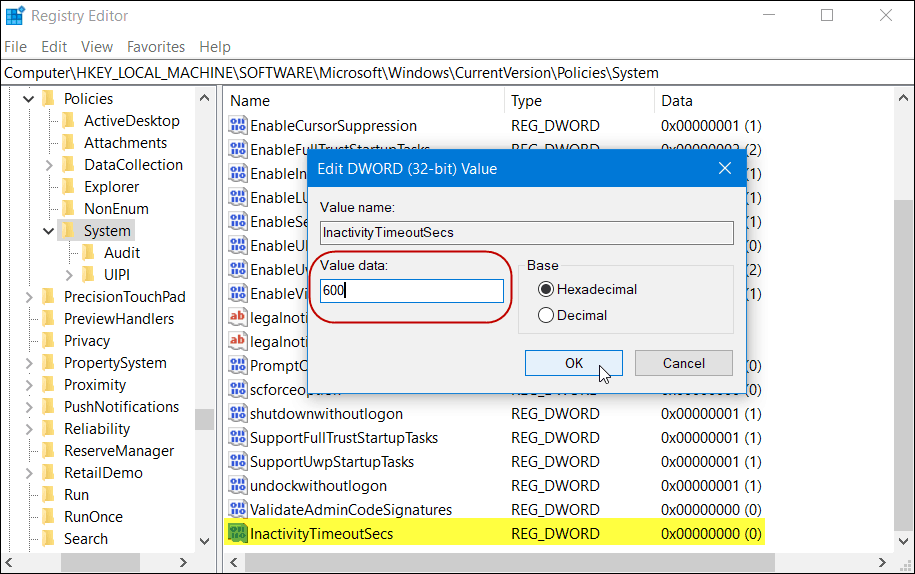Click the Value name field showing InactivityTimeoutSecs
The width and height of the screenshot is (915, 574).
tap(526, 233)
